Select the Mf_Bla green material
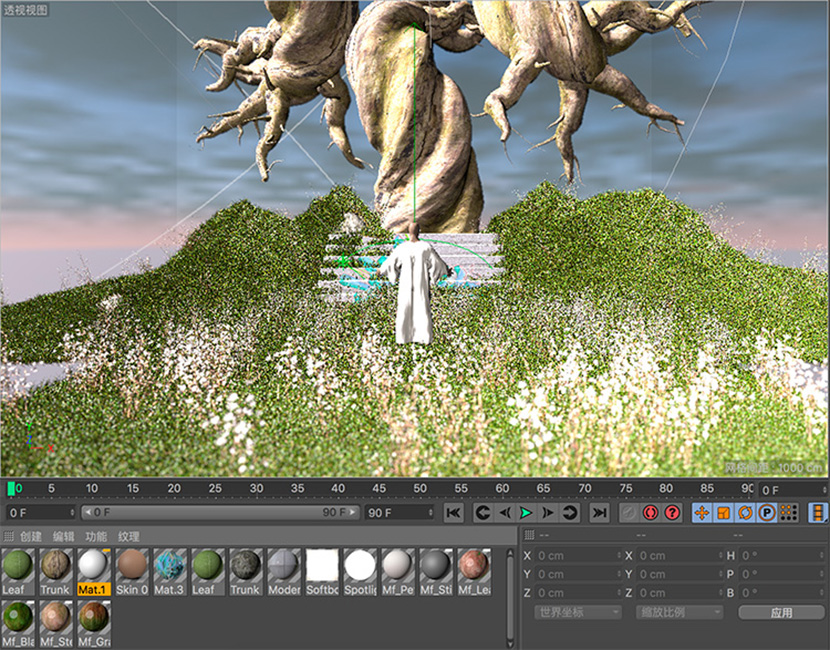 18,624
